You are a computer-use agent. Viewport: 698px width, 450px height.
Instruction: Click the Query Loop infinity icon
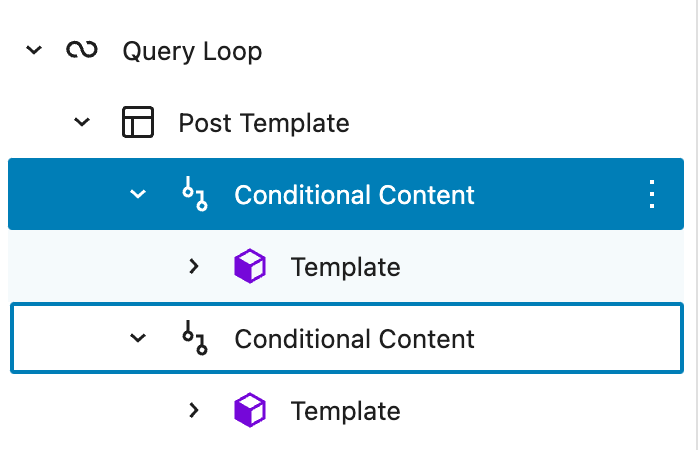[81, 50]
